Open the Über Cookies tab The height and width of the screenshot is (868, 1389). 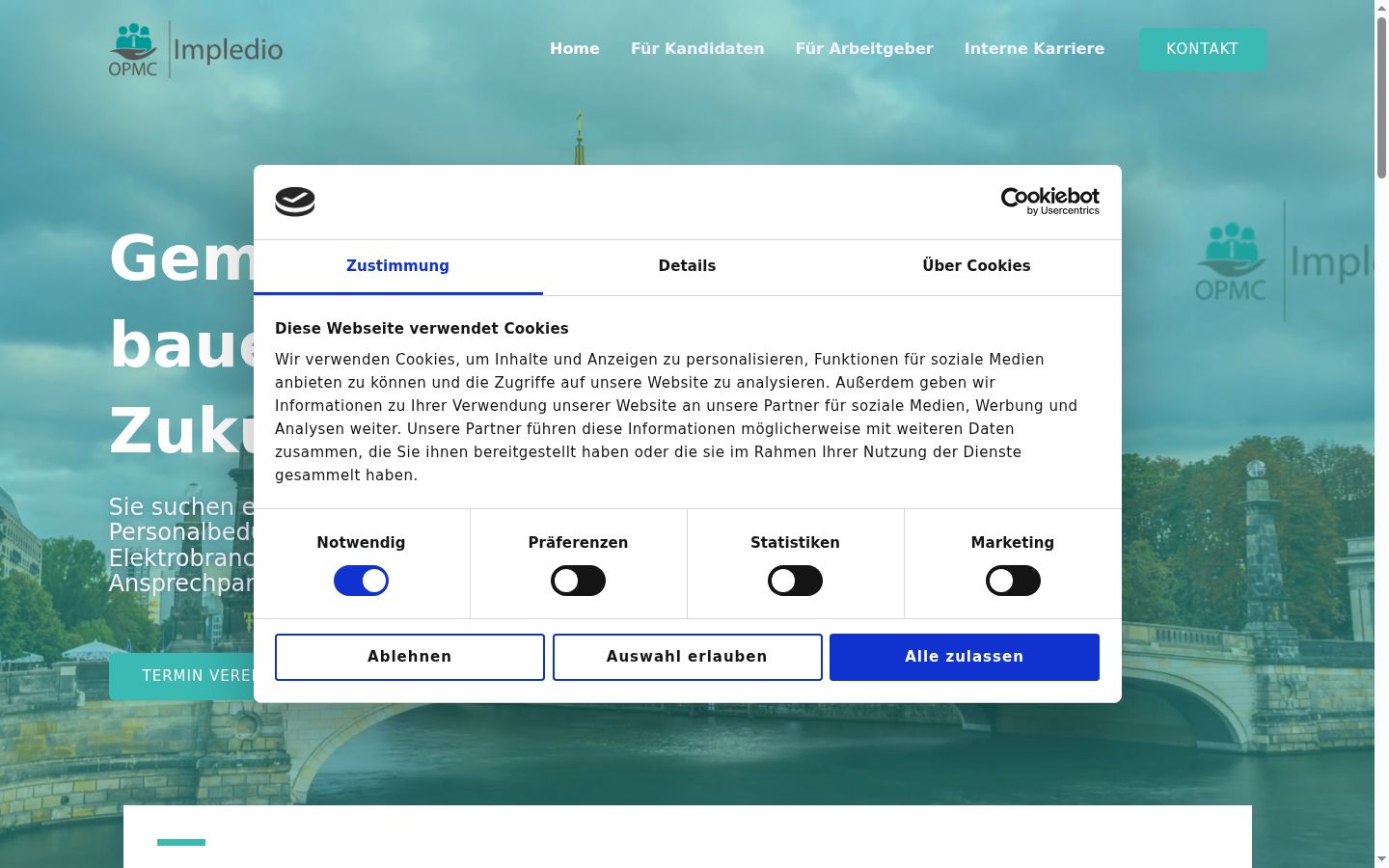tap(976, 266)
